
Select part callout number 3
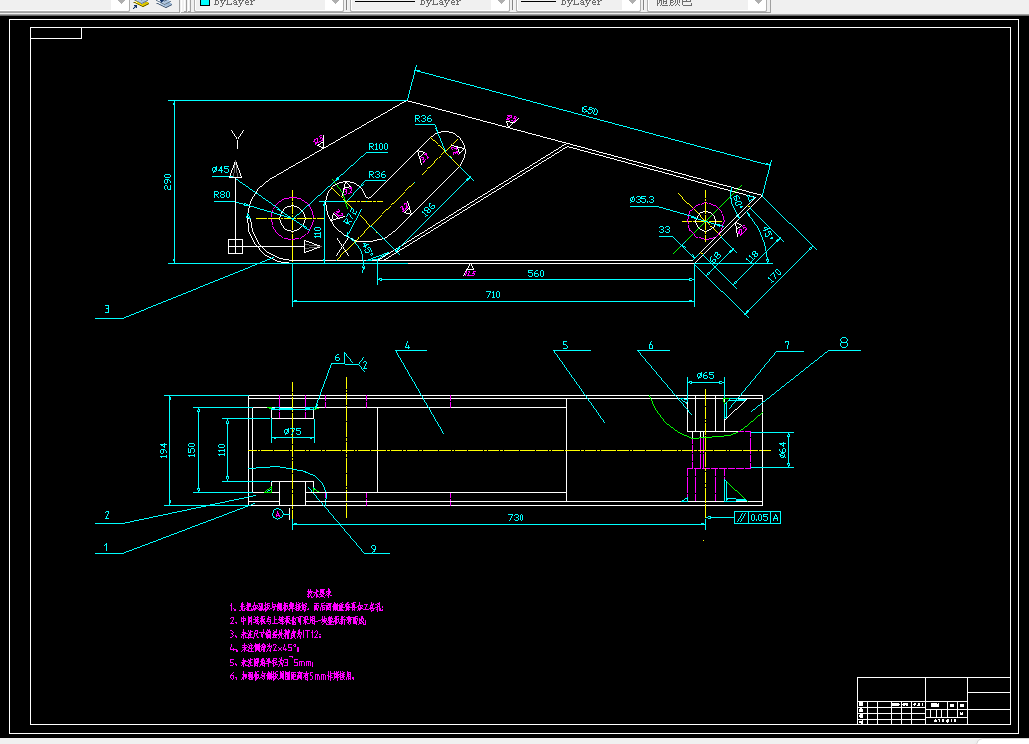(107, 309)
